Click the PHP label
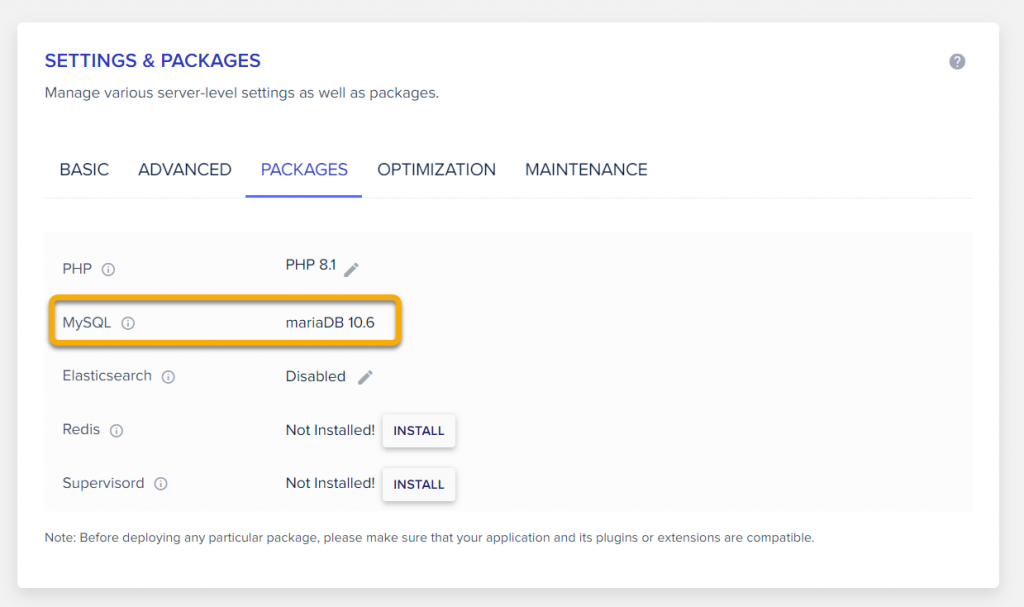Screen dimensions: 1024x607 (77, 269)
